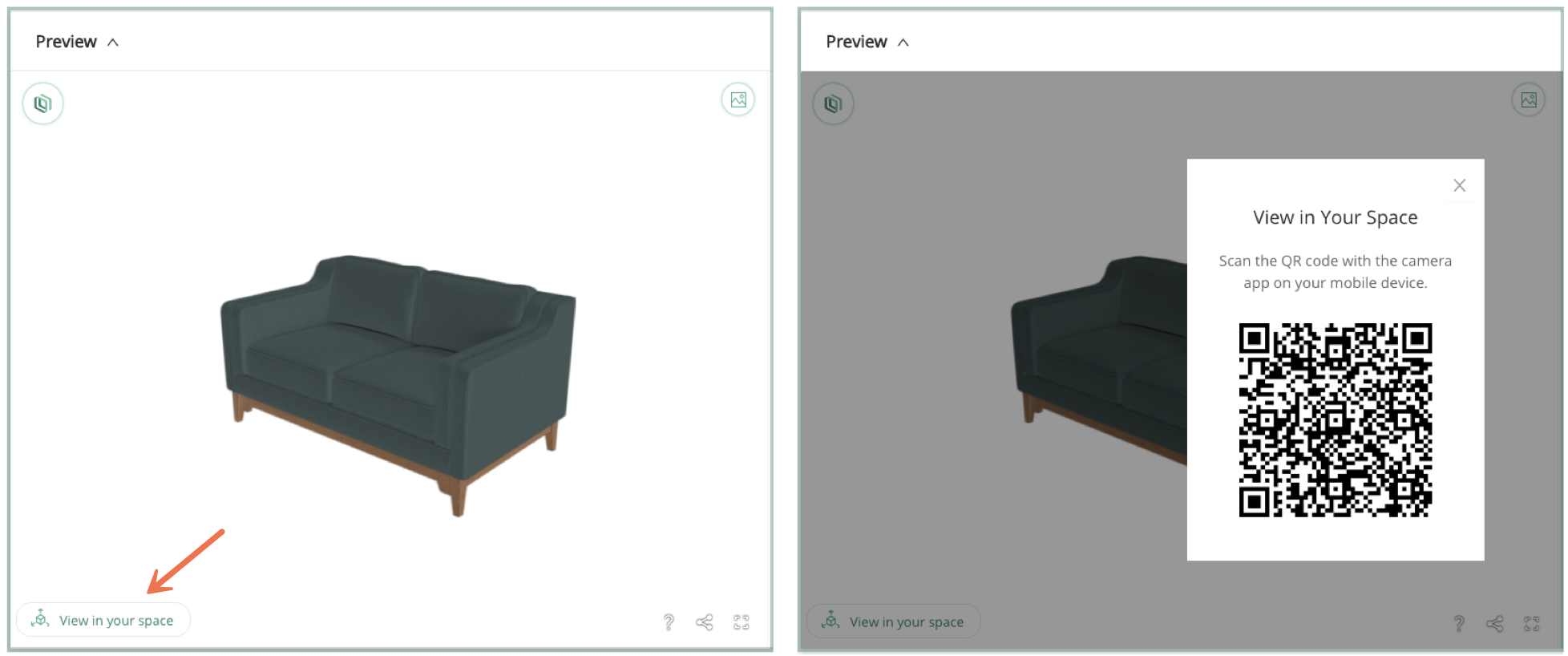Open the help question mark in left preview

669,622
